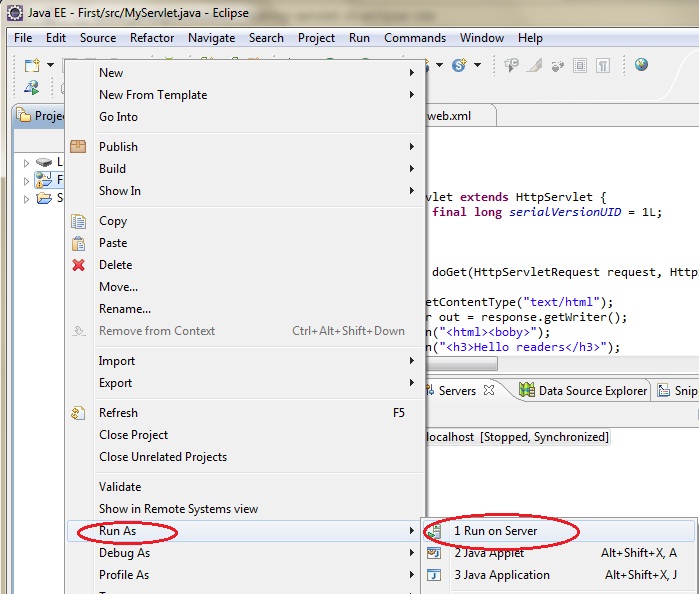The image size is (699, 594).
Task: Select localhost Stopped Synchronized server entry
Action: (x=517, y=437)
